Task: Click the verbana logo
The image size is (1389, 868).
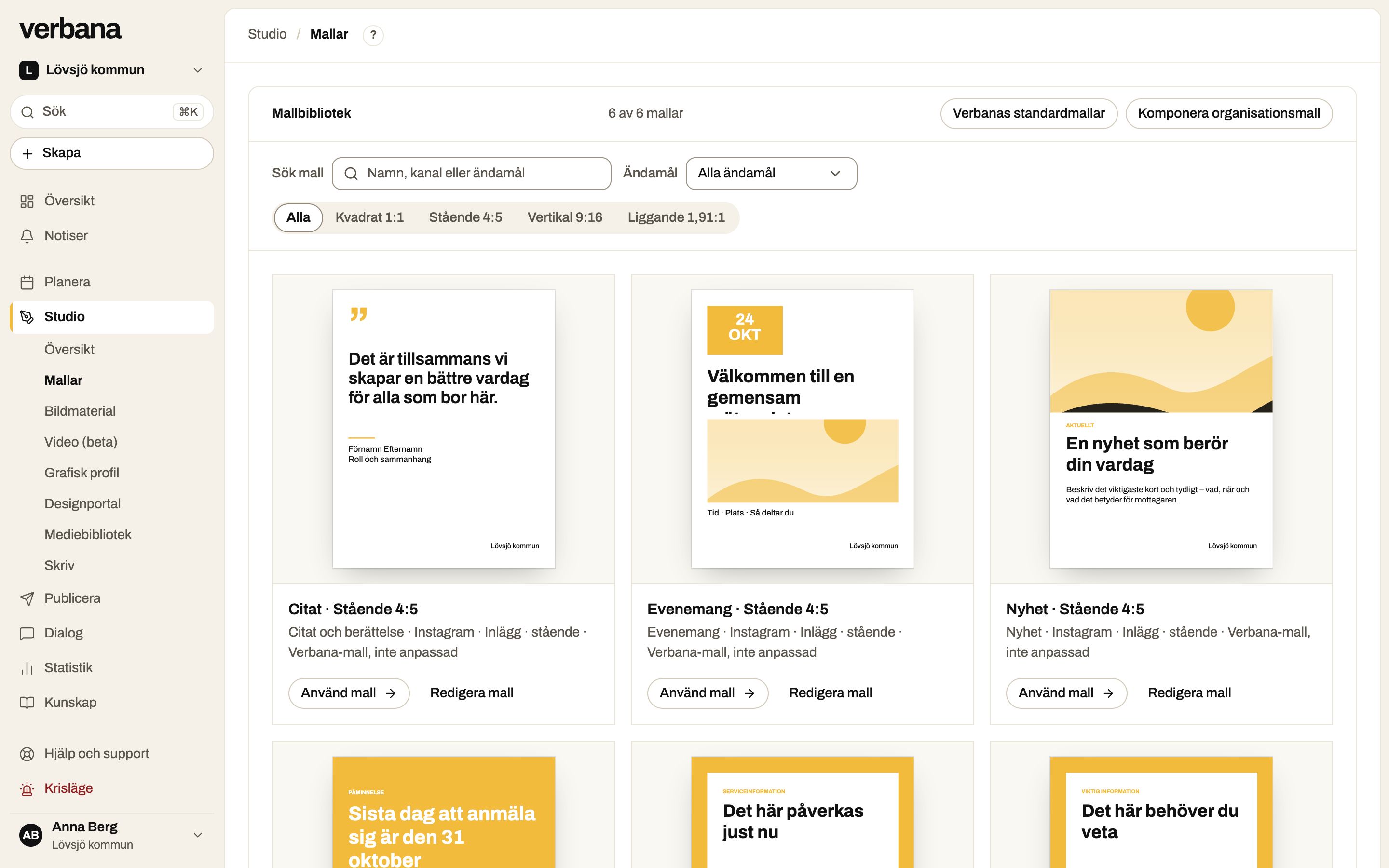Action: point(70,29)
